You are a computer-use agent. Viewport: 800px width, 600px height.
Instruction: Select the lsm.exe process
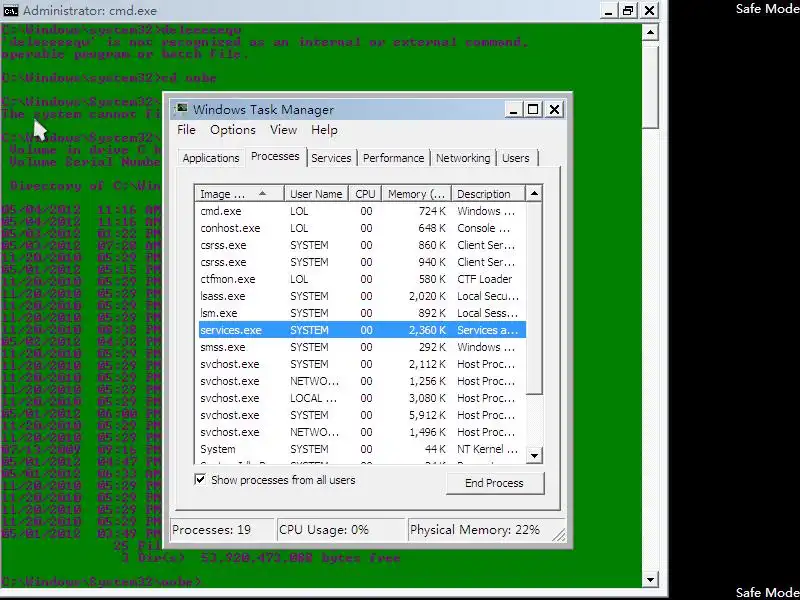pos(361,313)
